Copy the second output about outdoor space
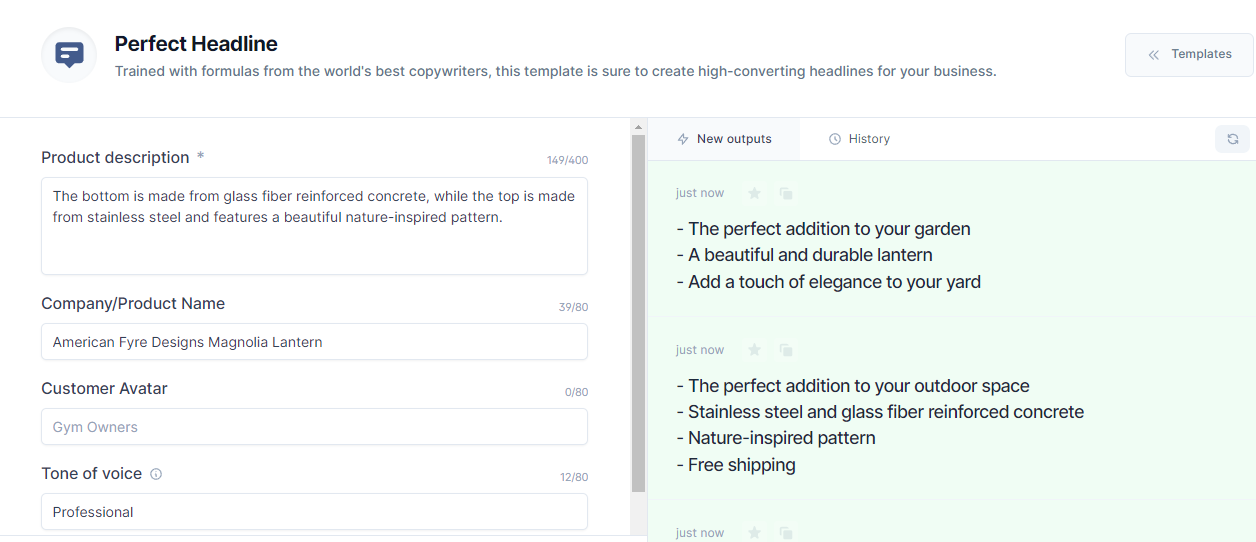Image resolution: width=1256 pixels, height=542 pixels. [x=786, y=350]
